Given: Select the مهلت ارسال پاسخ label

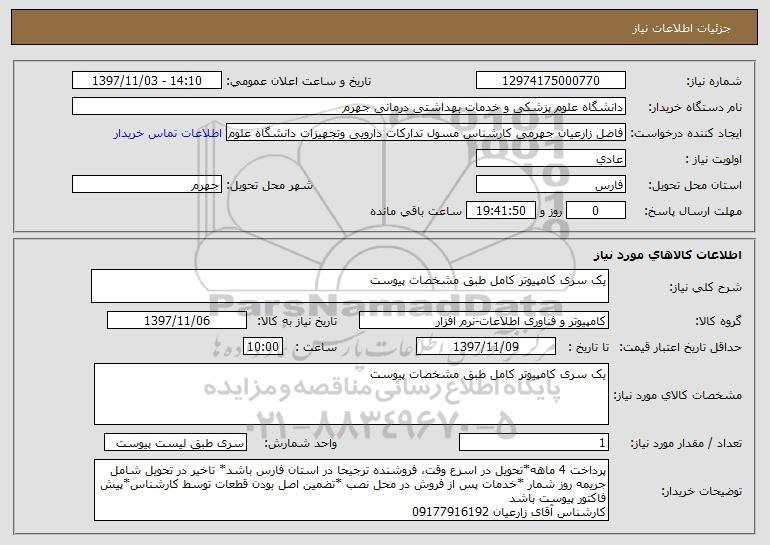Looking at the screenshot, I should 693,212.
